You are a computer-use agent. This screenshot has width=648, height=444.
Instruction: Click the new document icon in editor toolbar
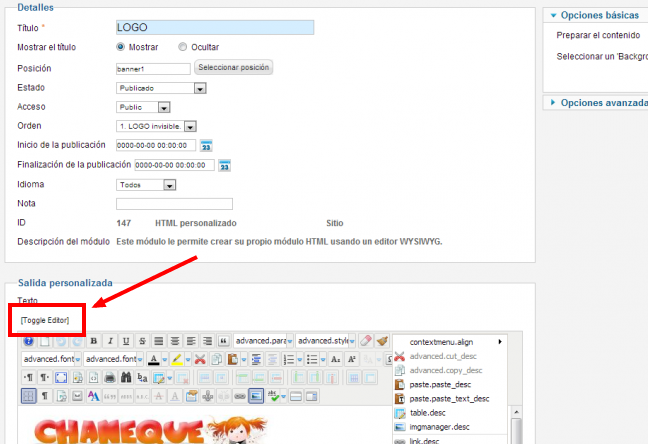tap(45, 341)
